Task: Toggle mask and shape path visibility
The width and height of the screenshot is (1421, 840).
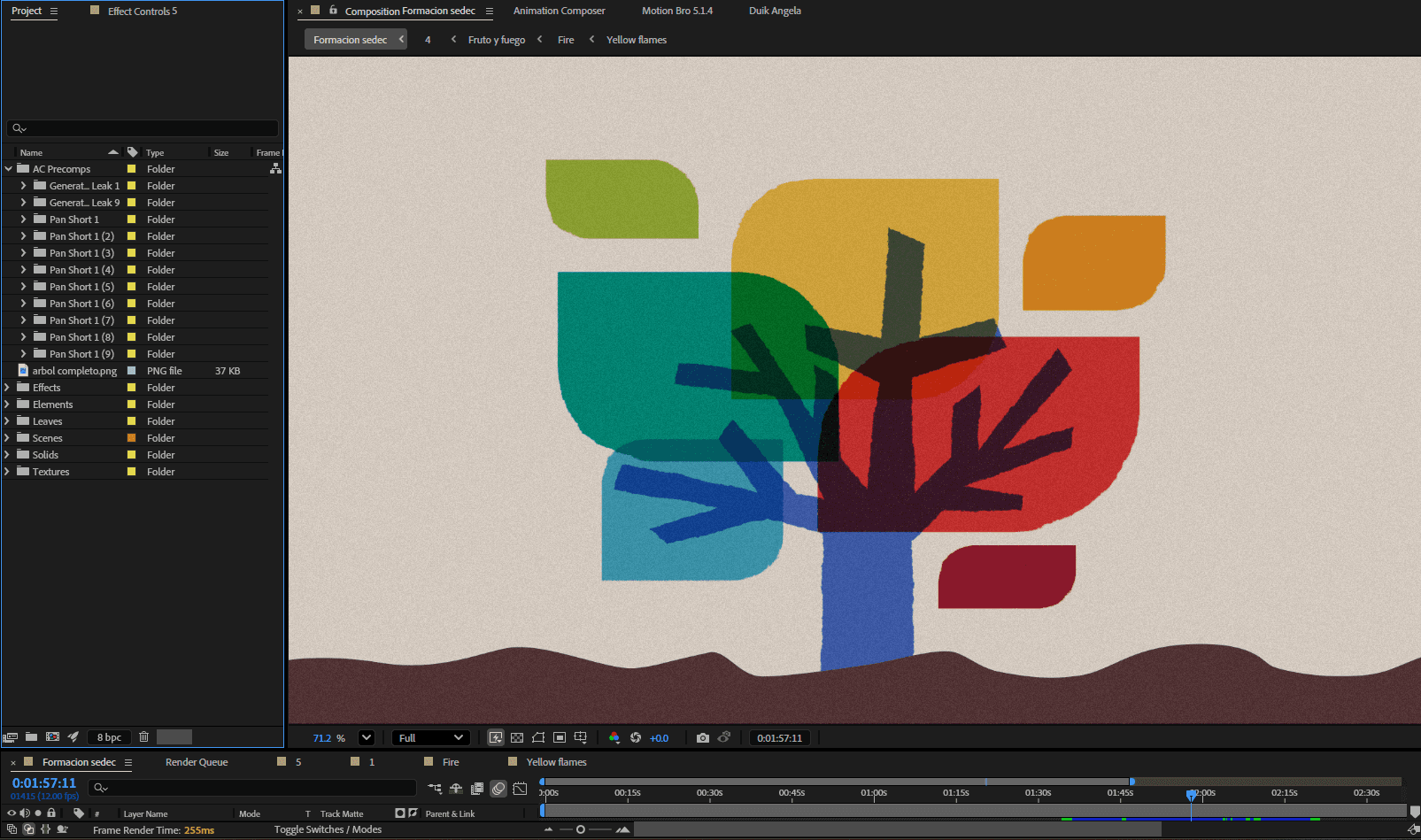Action: tap(538, 737)
